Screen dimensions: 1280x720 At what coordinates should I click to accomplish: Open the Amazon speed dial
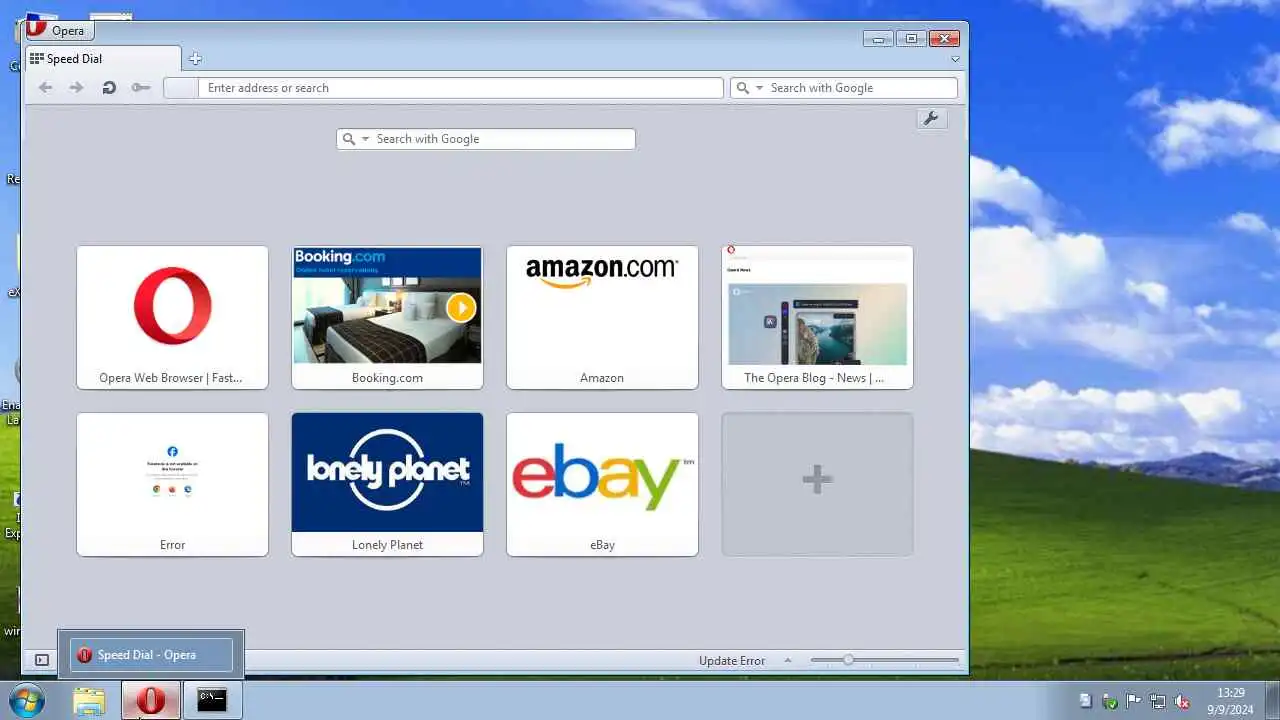click(602, 317)
